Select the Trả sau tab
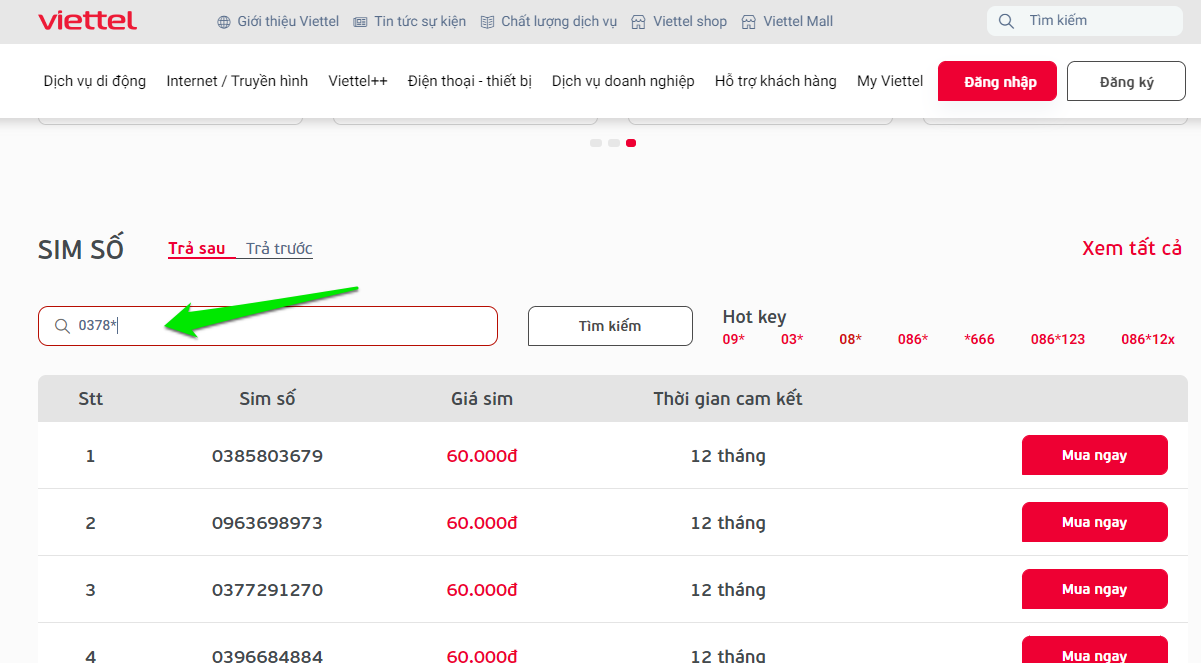The image size is (1201, 663). 197,249
